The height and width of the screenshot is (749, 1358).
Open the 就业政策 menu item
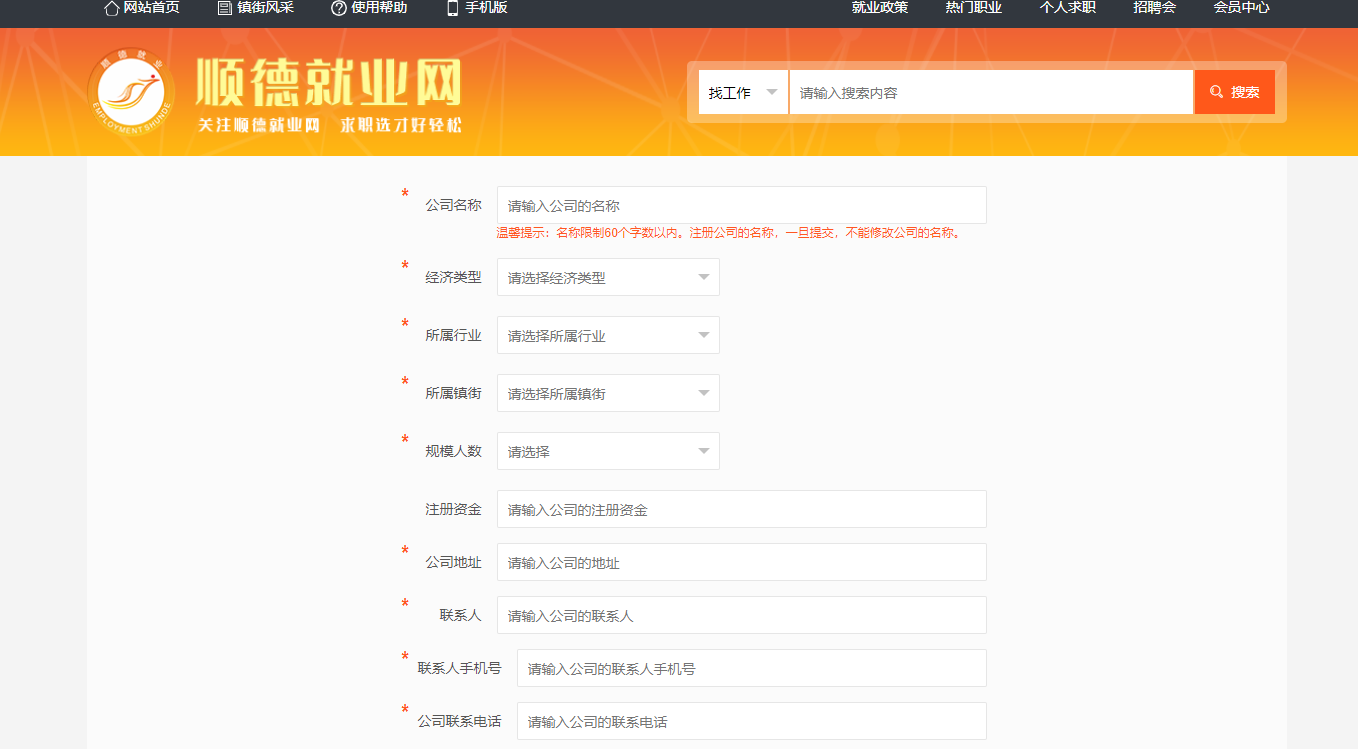pos(880,8)
